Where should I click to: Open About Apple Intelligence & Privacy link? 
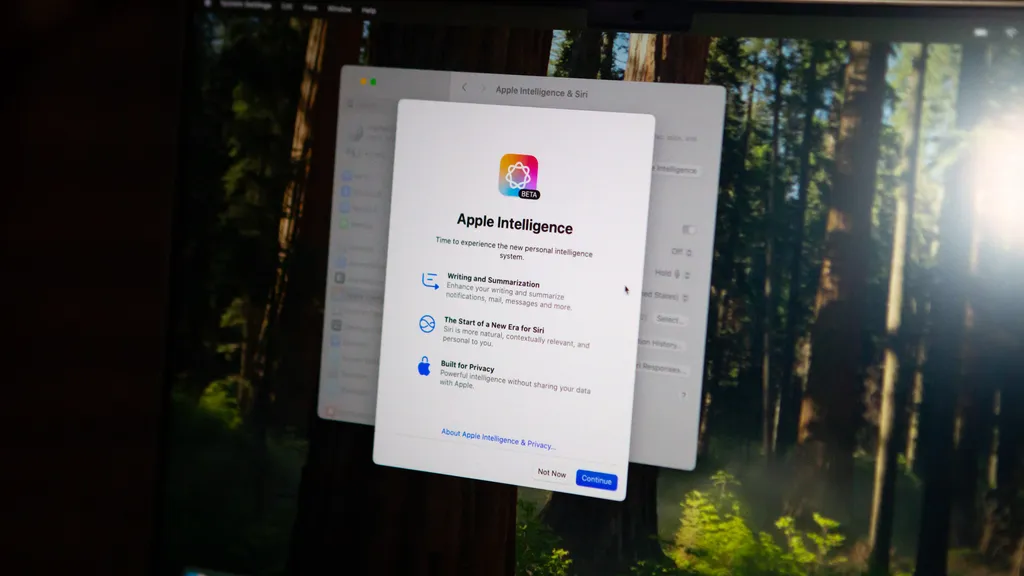(498, 438)
